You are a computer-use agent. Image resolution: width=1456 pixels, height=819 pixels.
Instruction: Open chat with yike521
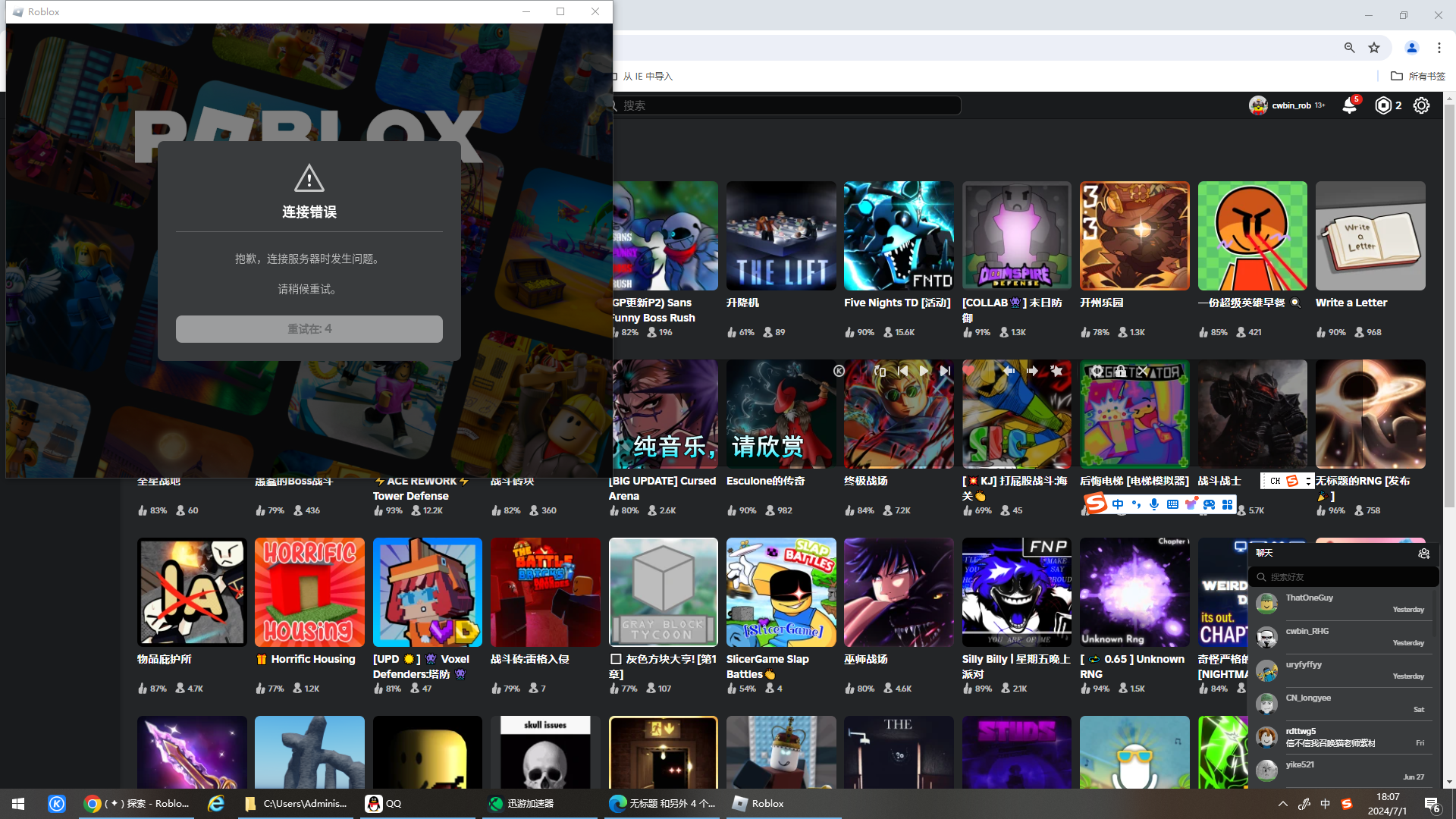[x=1343, y=770]
